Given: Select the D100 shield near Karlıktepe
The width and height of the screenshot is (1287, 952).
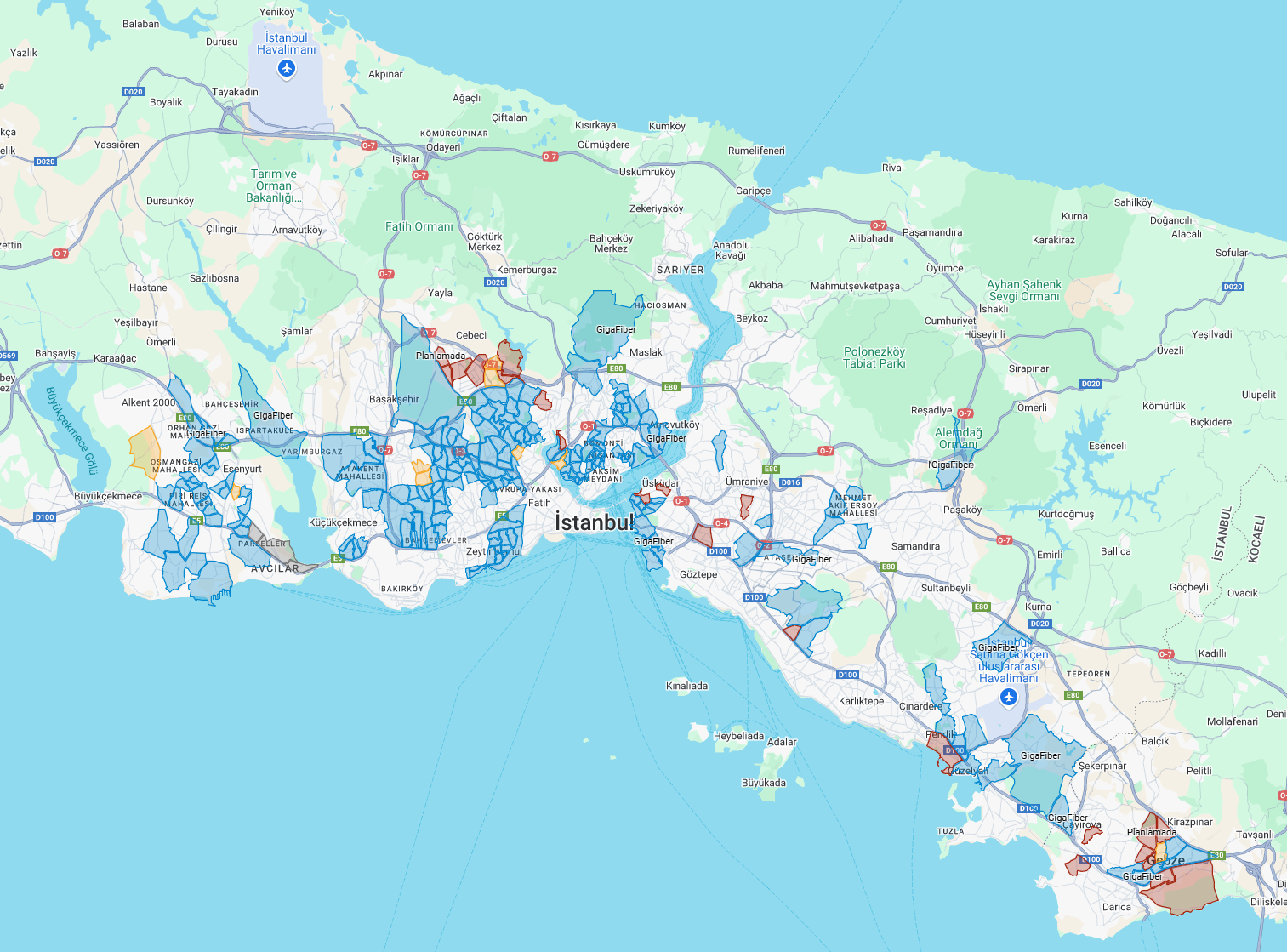Looking at the screenshot, I should click(x=847, y=675).
